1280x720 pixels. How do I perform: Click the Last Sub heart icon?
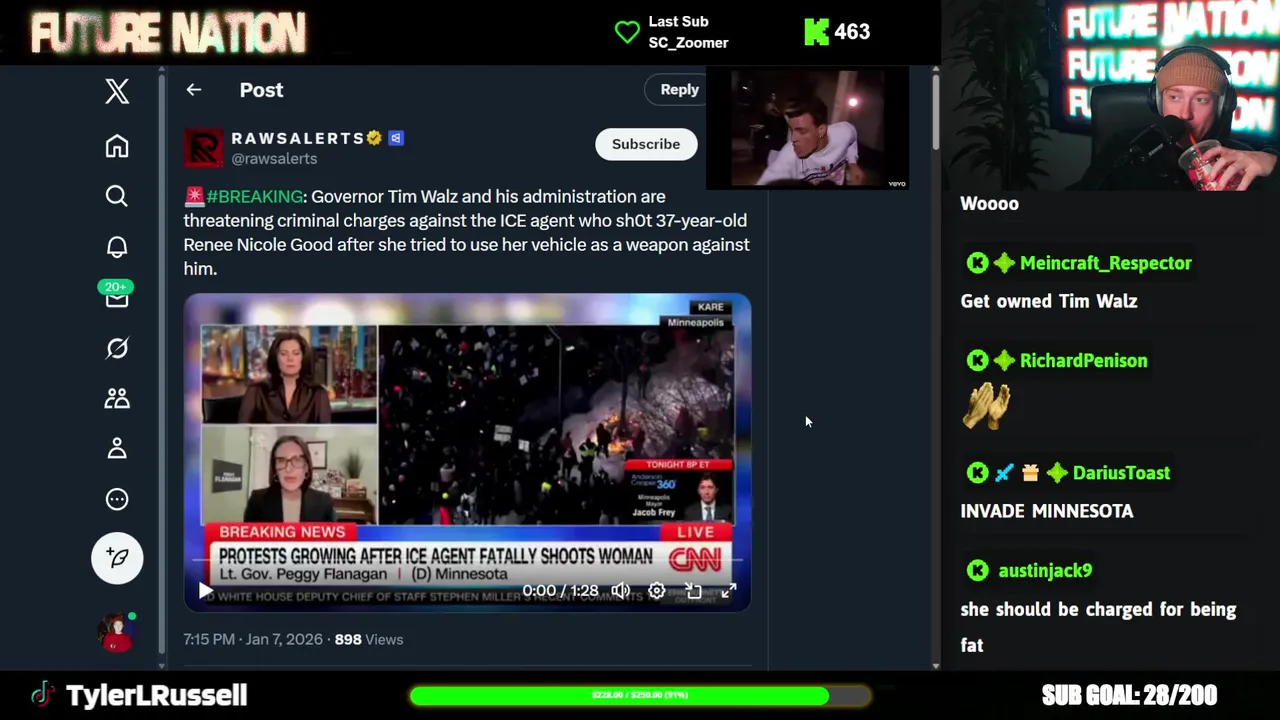tap(627, 32)
